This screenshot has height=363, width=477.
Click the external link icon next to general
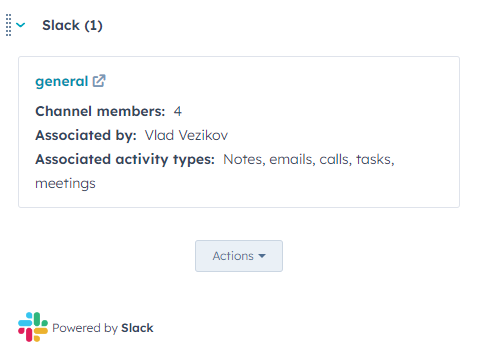point(99,81)
